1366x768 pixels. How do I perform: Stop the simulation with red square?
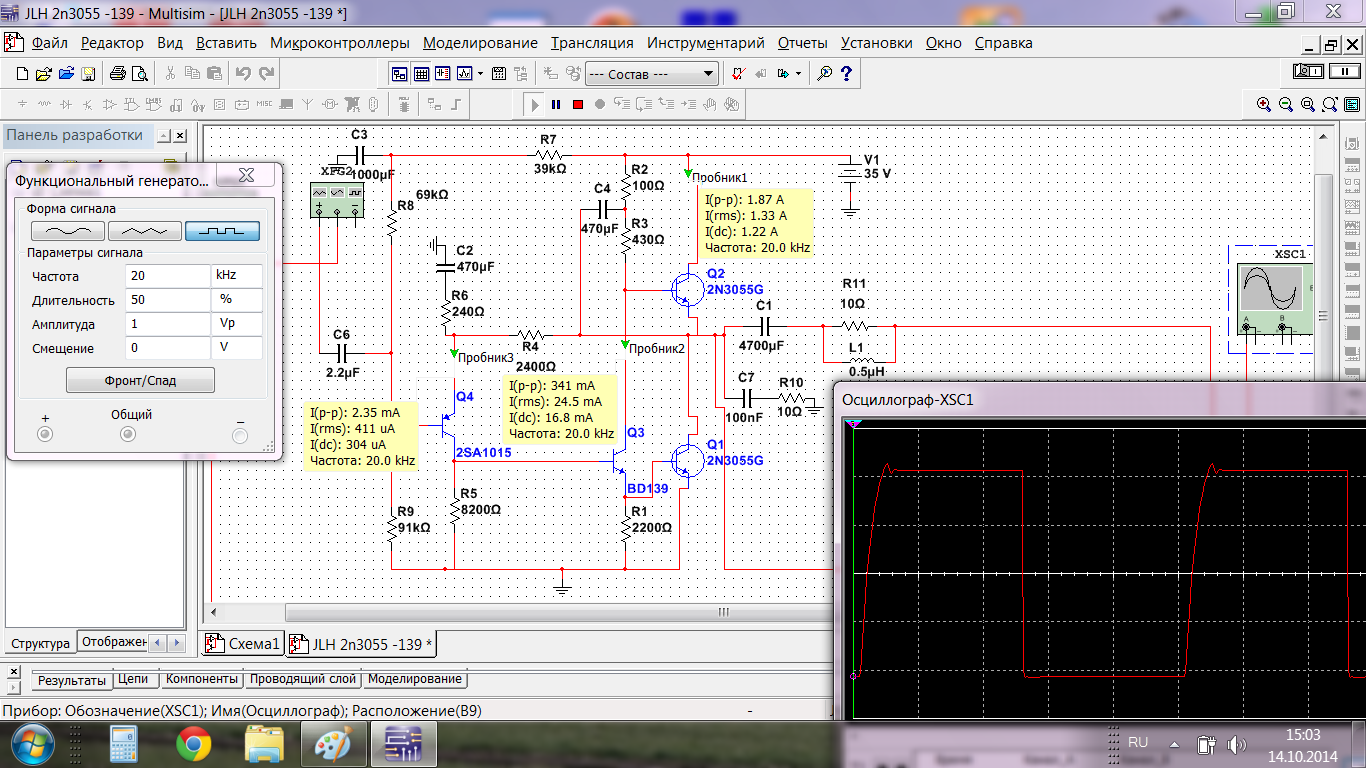pos(578,104)
